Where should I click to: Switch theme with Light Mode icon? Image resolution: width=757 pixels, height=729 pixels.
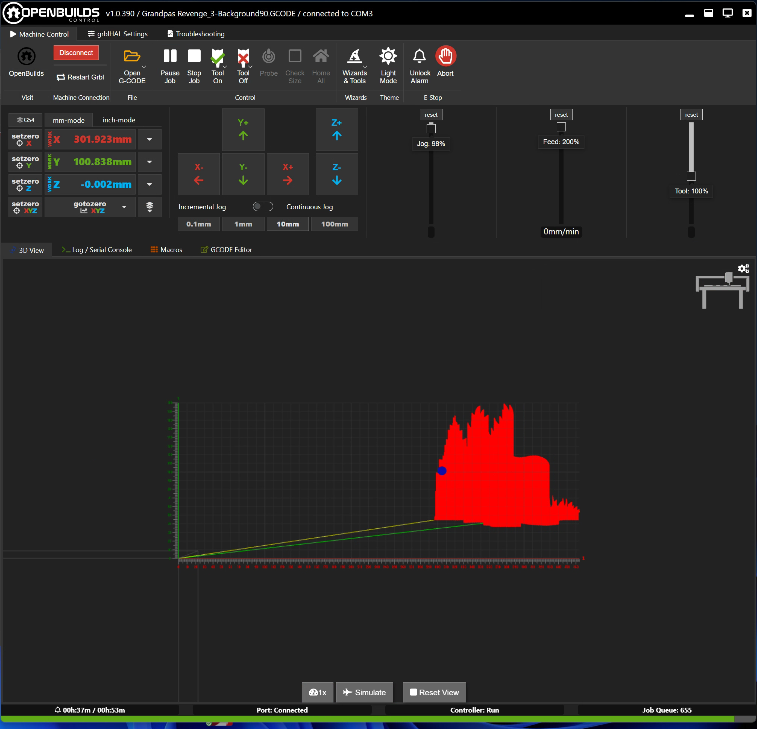point(388,58)
